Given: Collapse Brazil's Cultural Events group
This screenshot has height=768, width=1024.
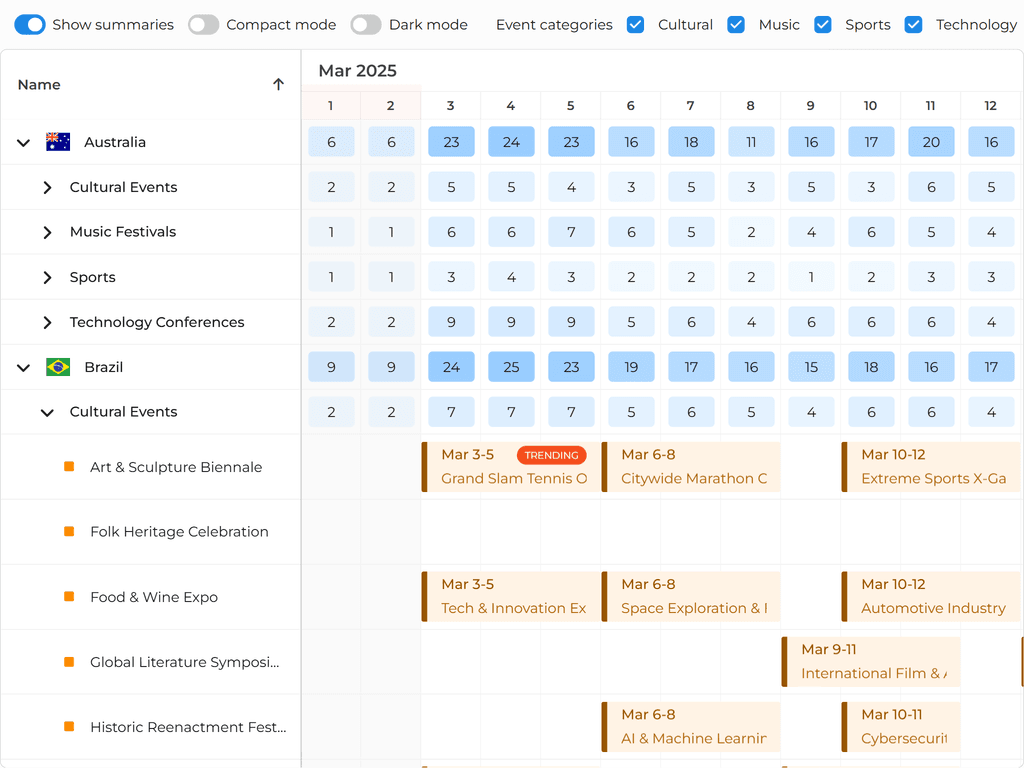Looking at the screenshot, I should 47,412.
